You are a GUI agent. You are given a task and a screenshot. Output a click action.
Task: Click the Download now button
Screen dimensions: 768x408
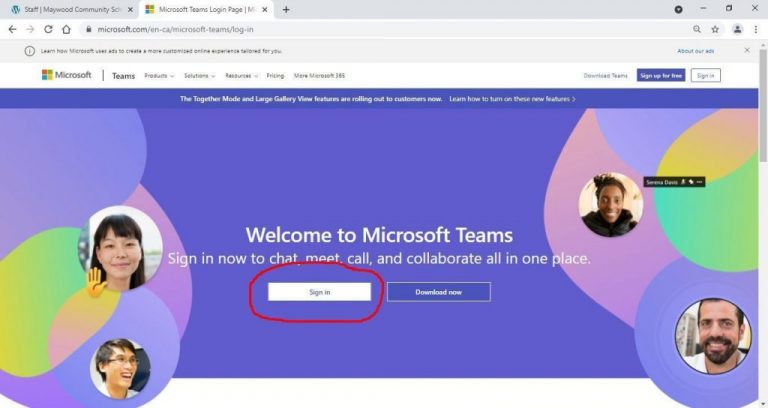pos(438,292)
